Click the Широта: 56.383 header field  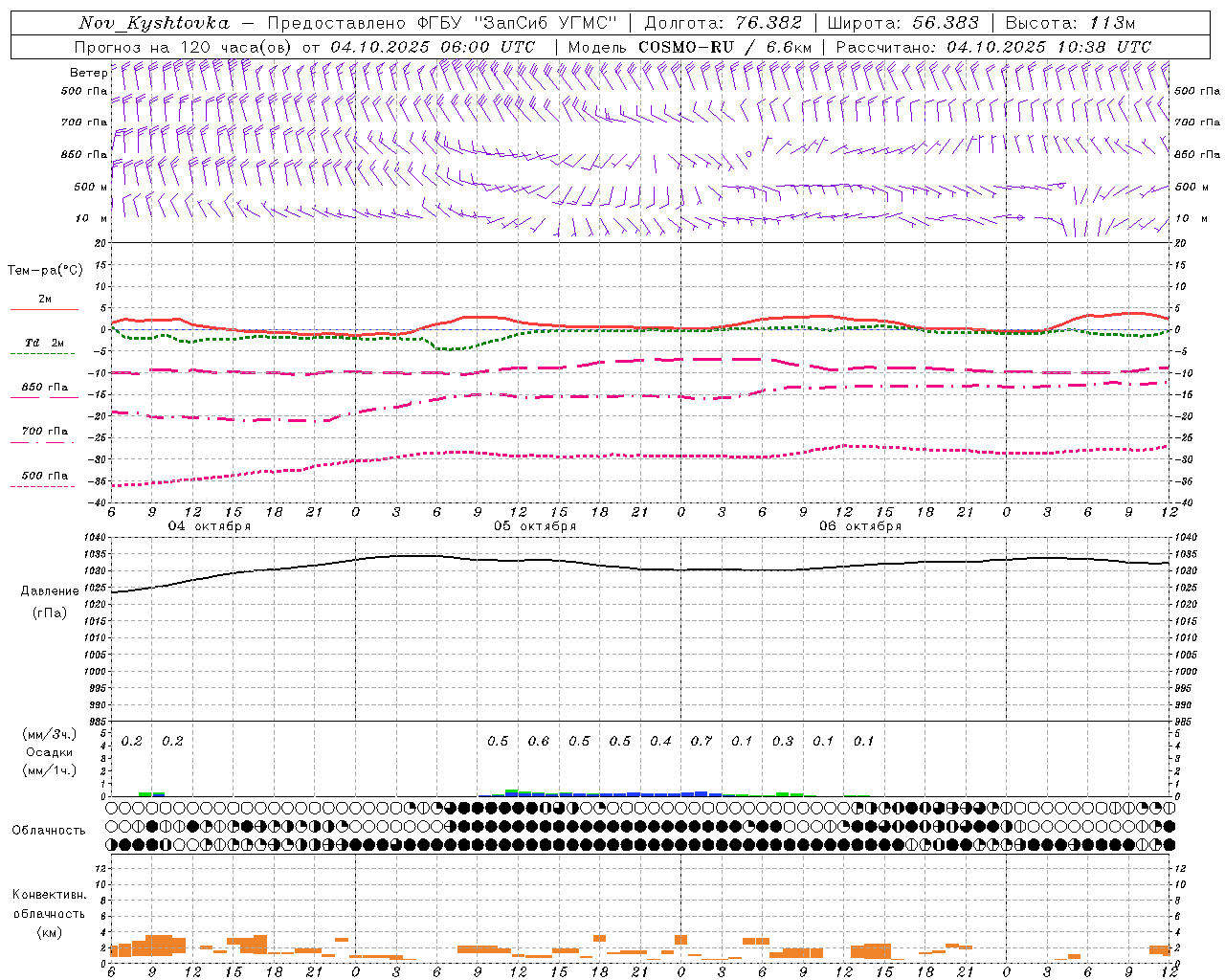[902, 23]
